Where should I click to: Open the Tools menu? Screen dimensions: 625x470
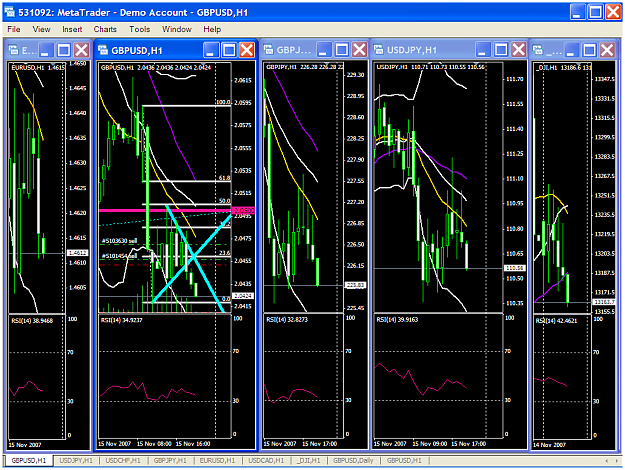click(x=140, y=29)
